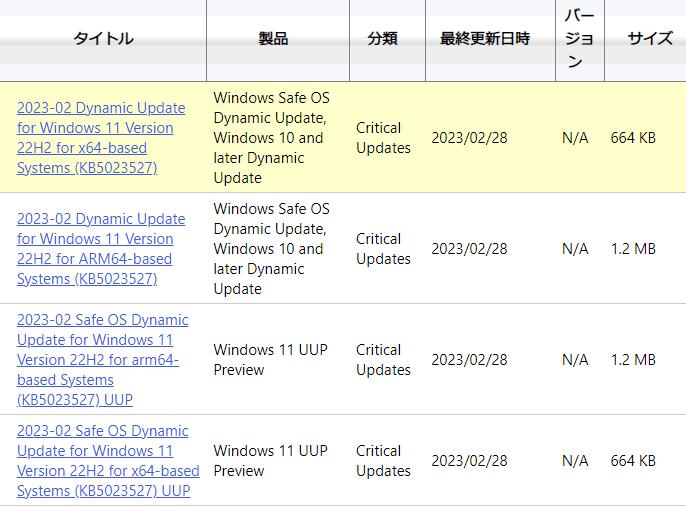
Task: Select product text in the ARM64 Dynamic Update row
Action: pyautogui.click(x=272, y=249)
